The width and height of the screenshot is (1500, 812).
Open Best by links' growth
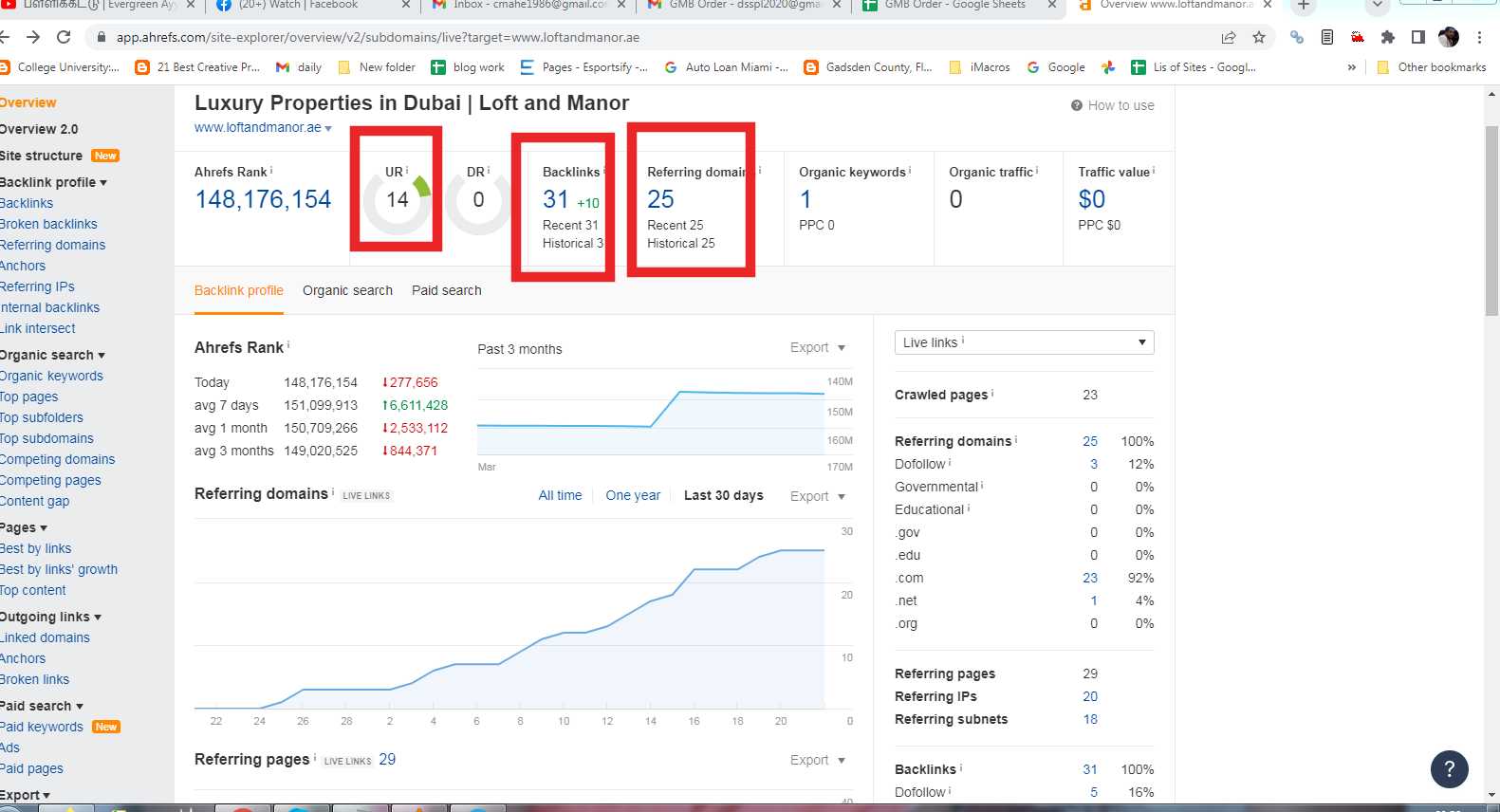[59, 569]
